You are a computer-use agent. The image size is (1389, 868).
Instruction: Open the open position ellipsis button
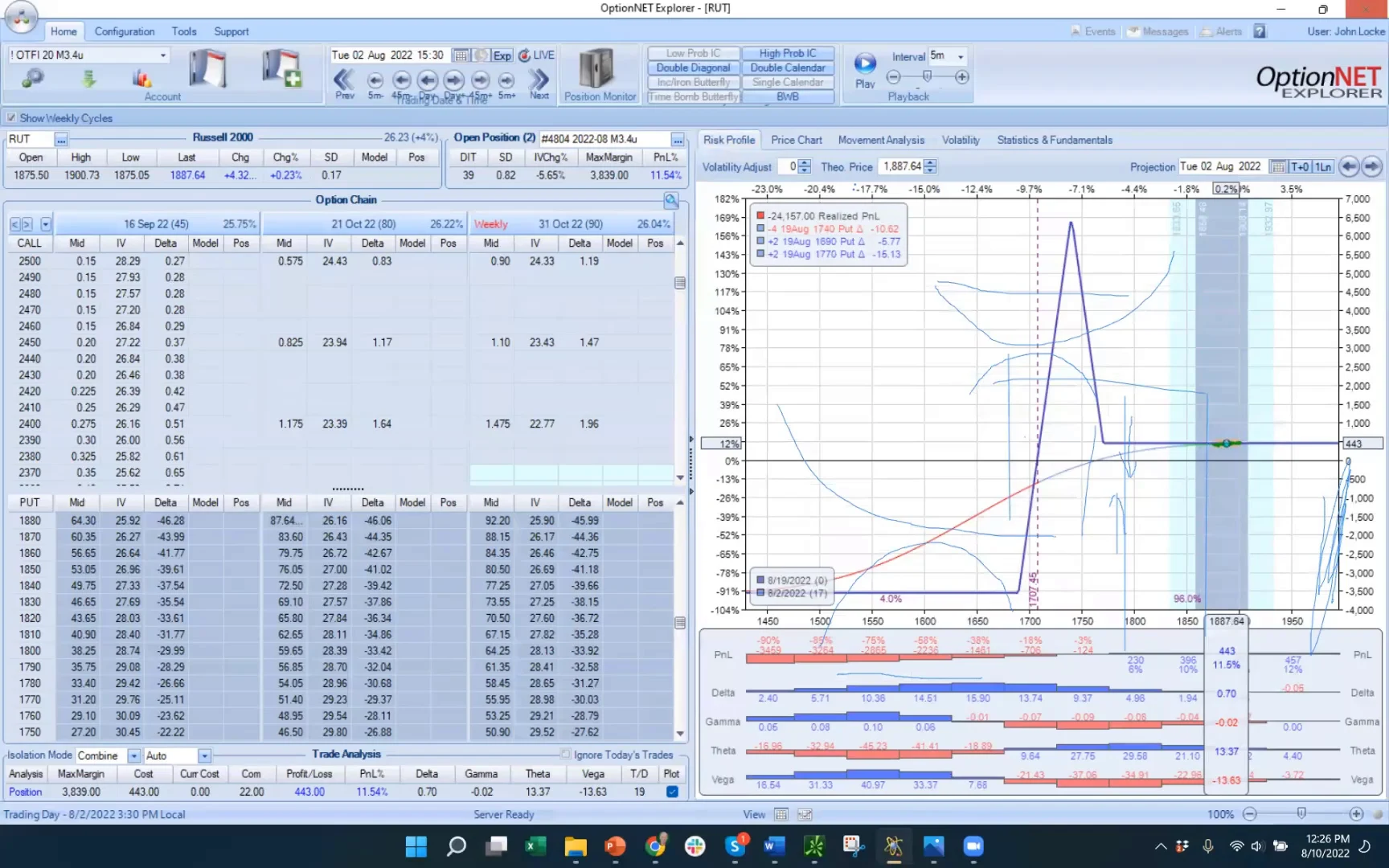click(x=678, y=139)
